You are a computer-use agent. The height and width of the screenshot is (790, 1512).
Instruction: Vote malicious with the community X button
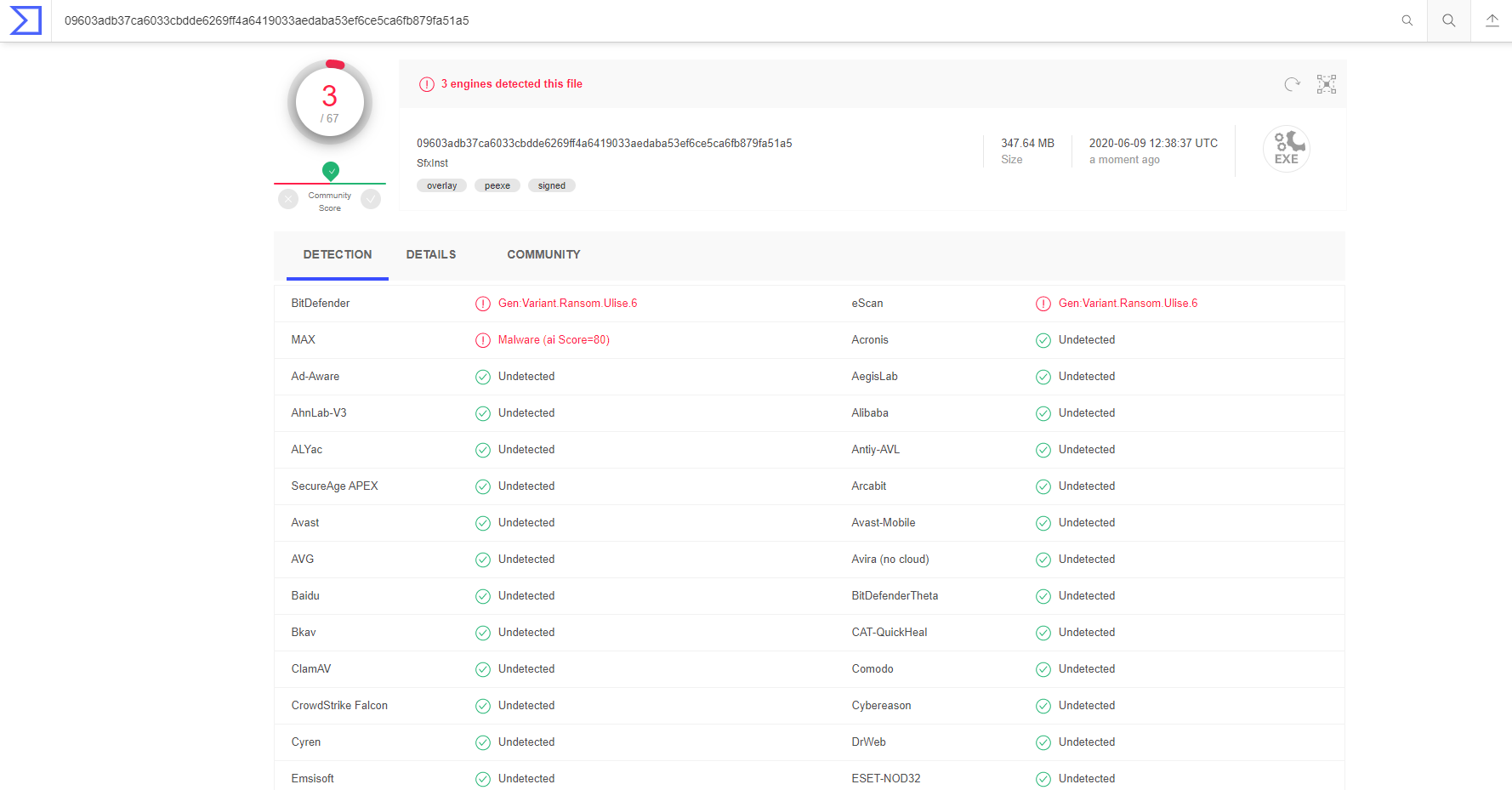click(288, 199)
